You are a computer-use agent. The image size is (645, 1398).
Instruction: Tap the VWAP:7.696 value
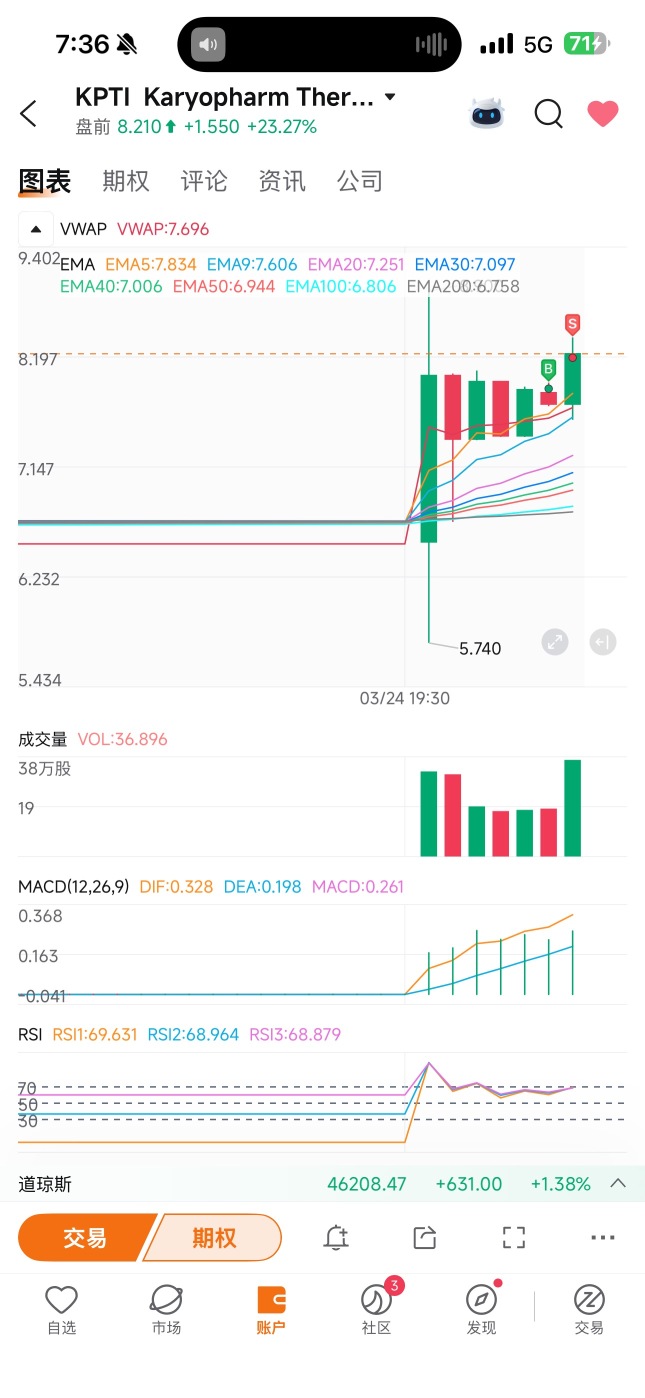coord(163,229)
